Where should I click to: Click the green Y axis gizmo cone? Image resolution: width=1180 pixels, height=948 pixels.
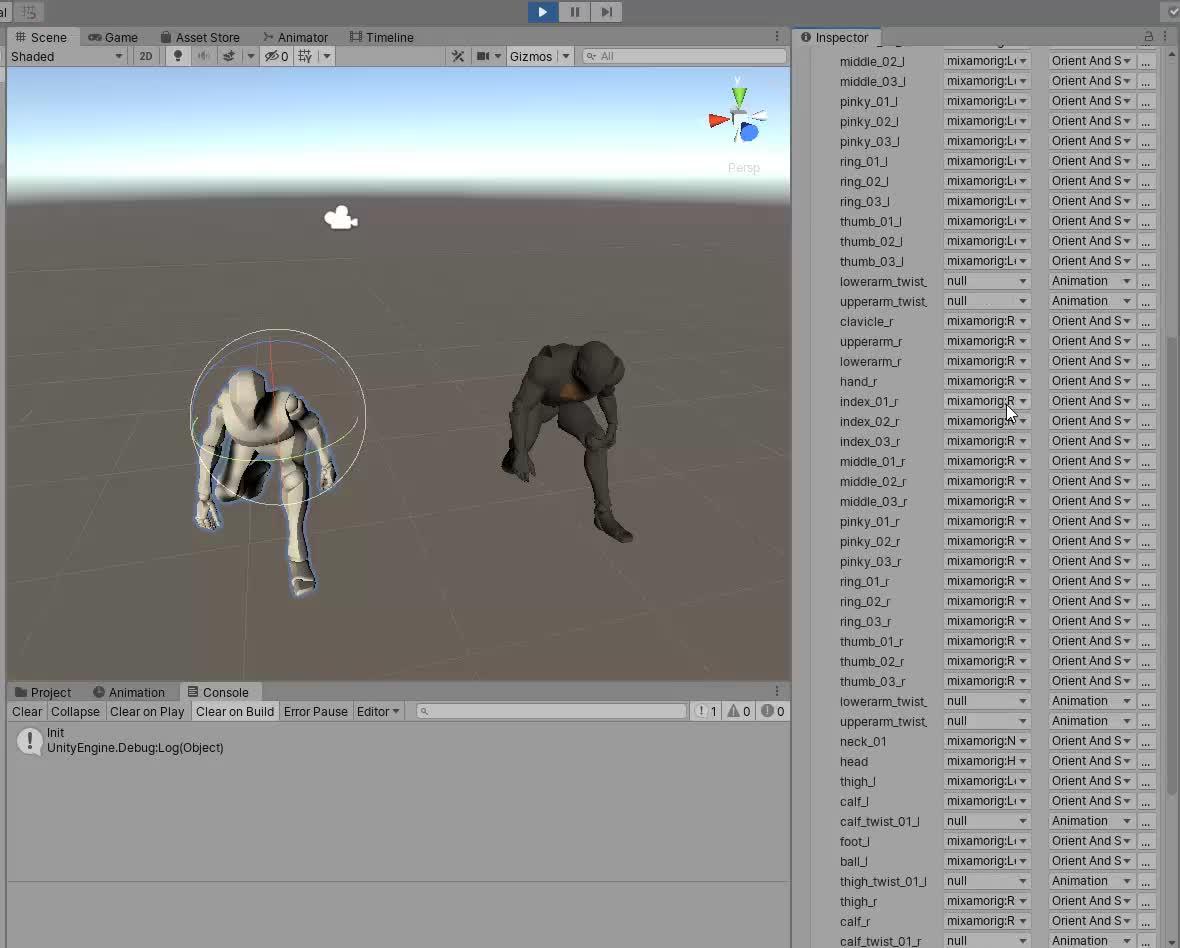point(739,97)
